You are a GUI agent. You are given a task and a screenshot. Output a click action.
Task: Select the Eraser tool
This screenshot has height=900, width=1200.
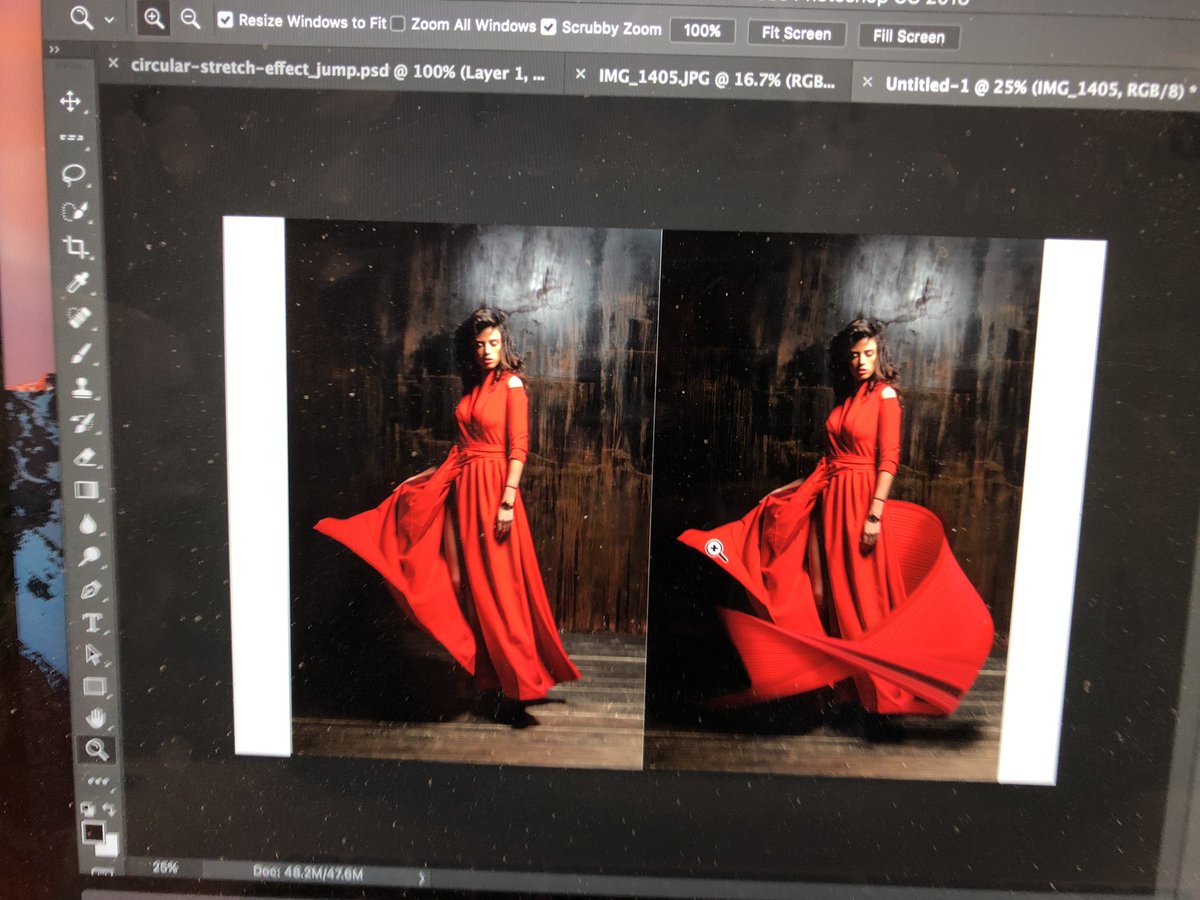point(84,456)
